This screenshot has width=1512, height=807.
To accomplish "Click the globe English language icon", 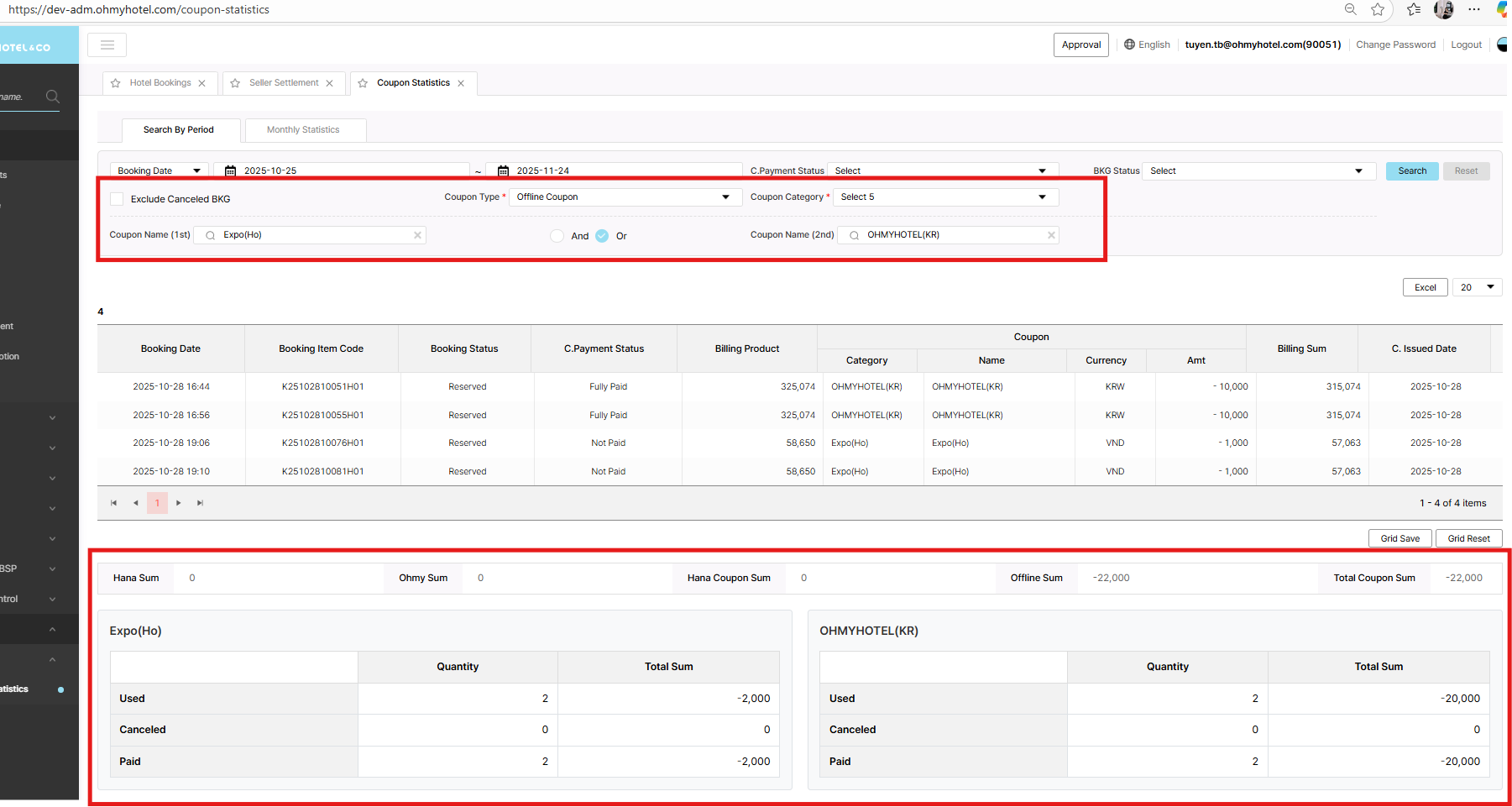I will pyautogui.click(x=1129, y=45).
